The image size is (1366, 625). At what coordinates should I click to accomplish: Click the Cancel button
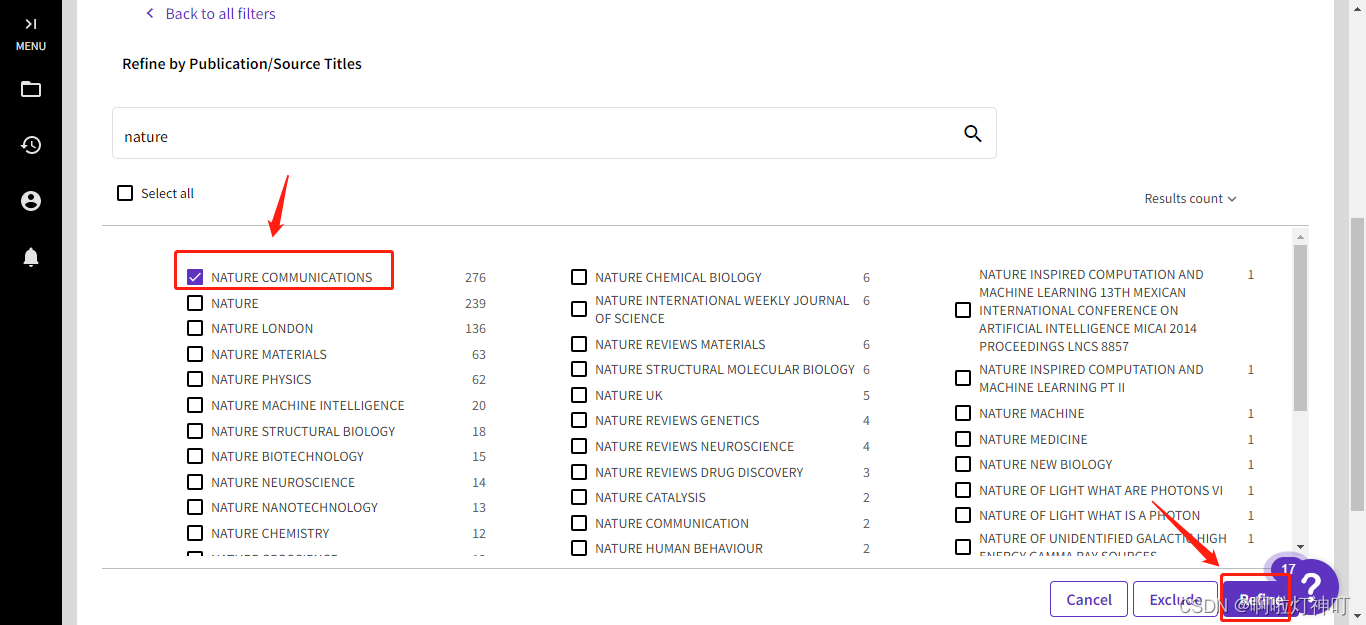tap(1089, 600)
